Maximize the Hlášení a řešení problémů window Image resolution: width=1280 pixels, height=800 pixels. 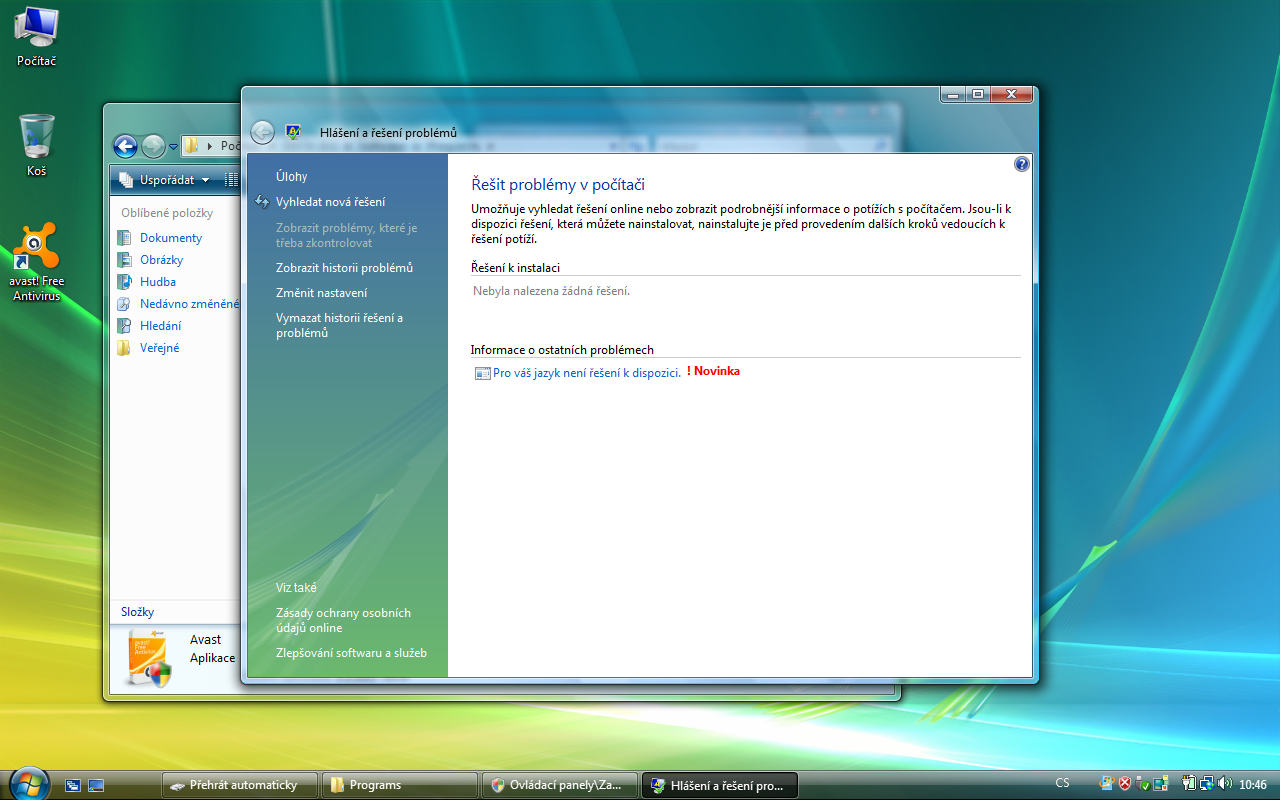(x=978, y=94)
